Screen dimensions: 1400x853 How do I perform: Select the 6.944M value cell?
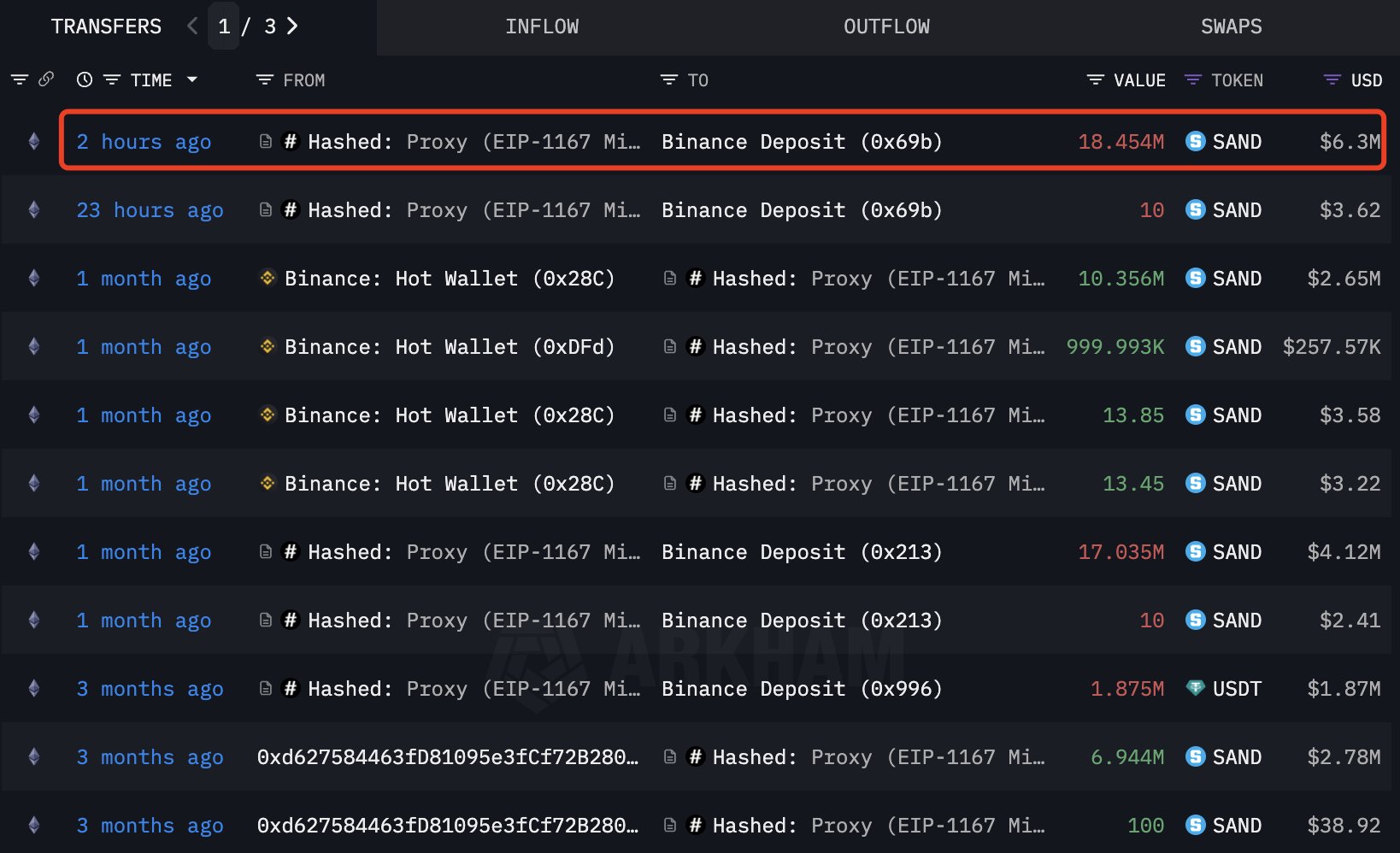tap(1127, 757)
